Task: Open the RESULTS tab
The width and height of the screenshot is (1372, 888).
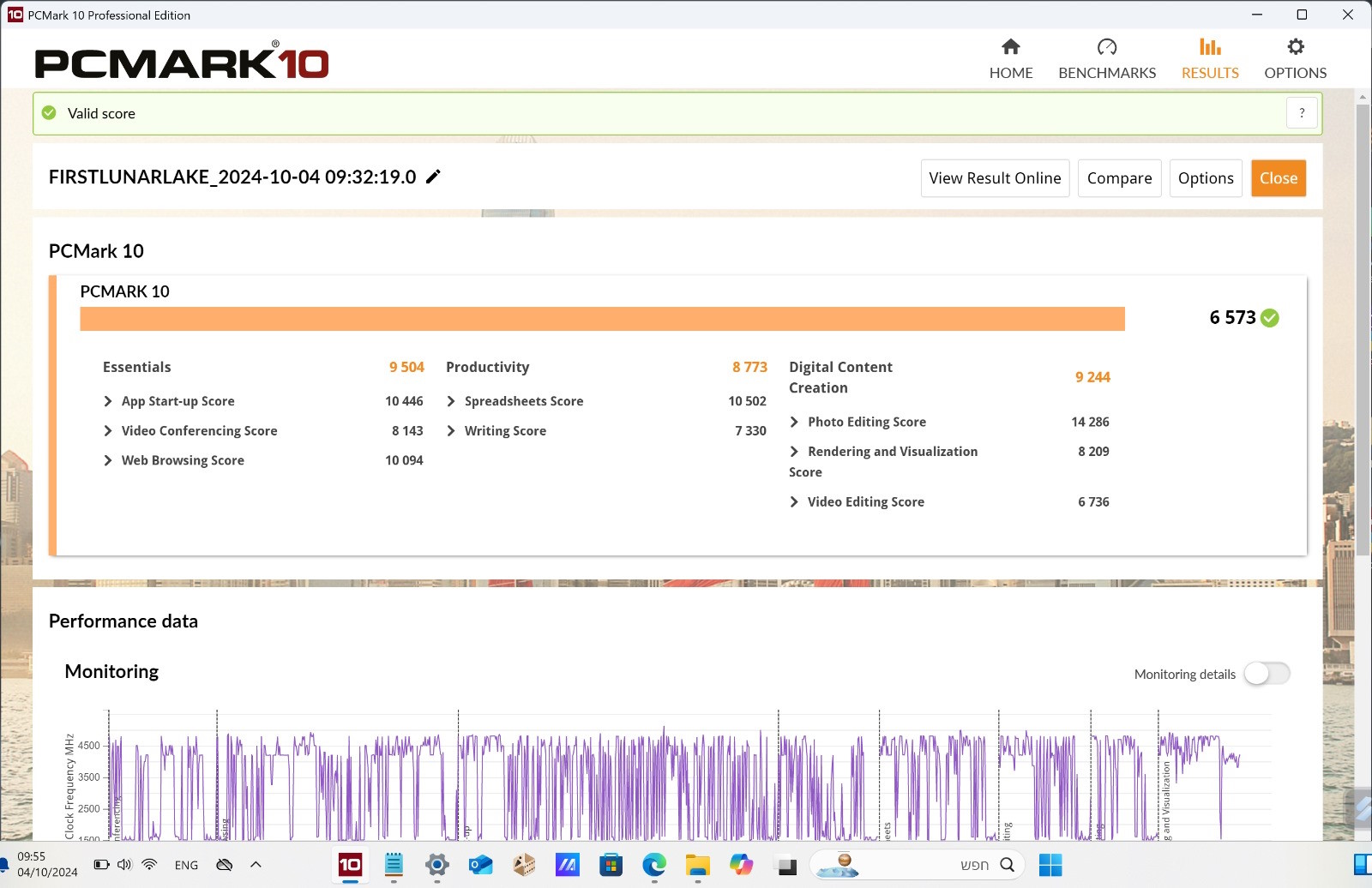Action: 1210,58
